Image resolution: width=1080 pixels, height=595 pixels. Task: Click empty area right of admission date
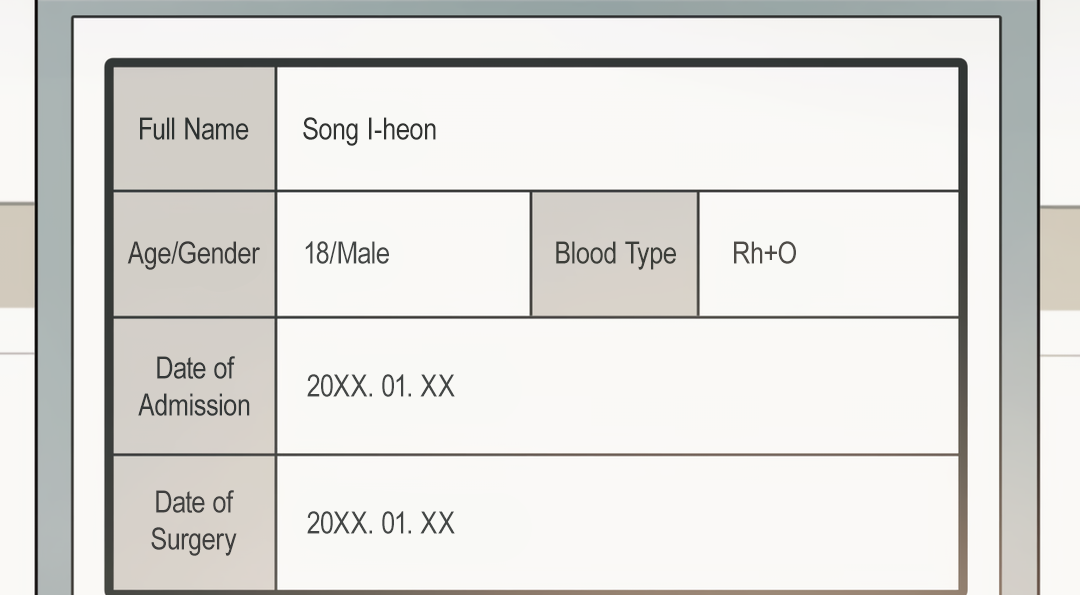click(x=700, y=387)
